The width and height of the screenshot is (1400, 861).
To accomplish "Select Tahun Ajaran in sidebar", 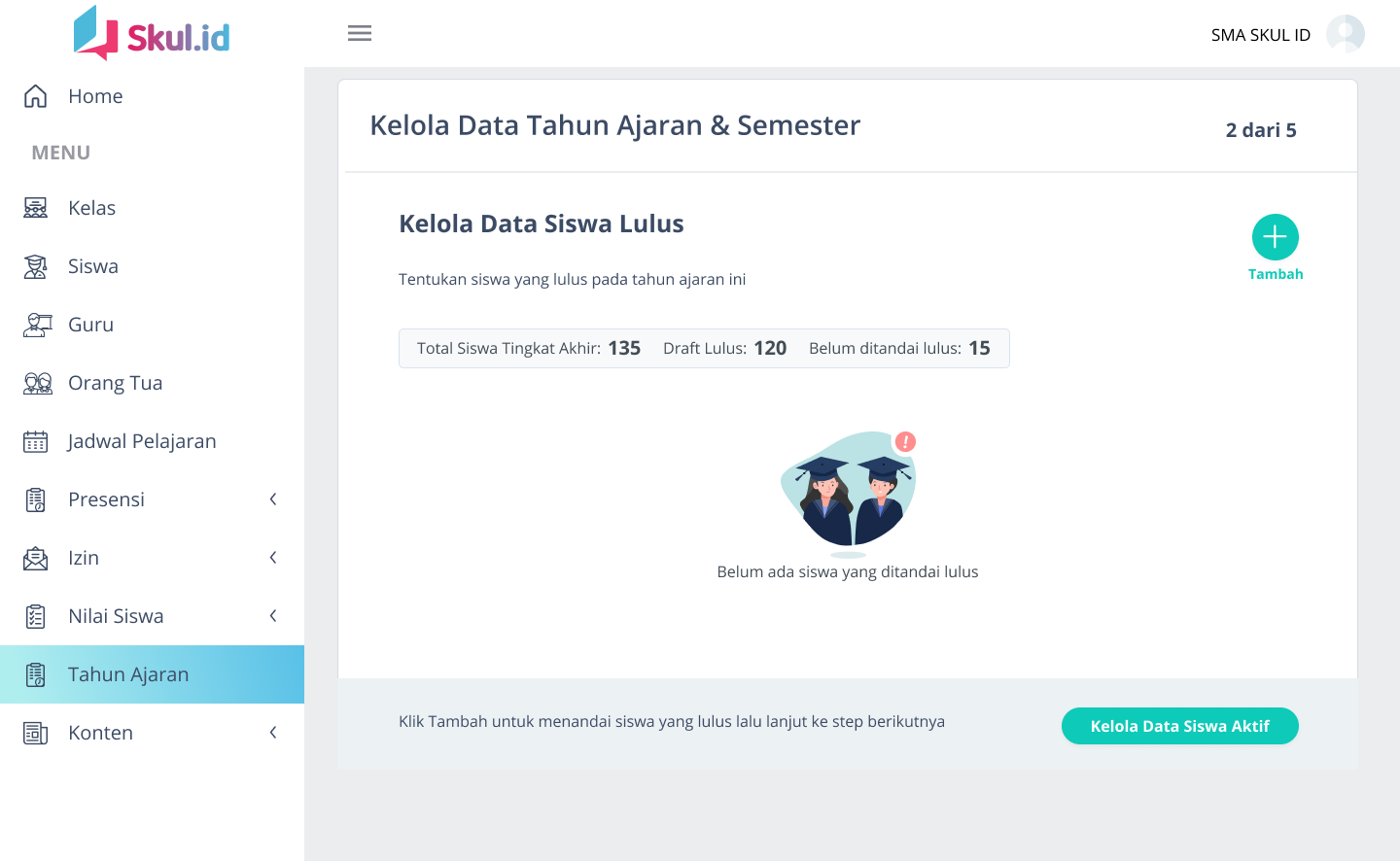I will tap(128, 674).
